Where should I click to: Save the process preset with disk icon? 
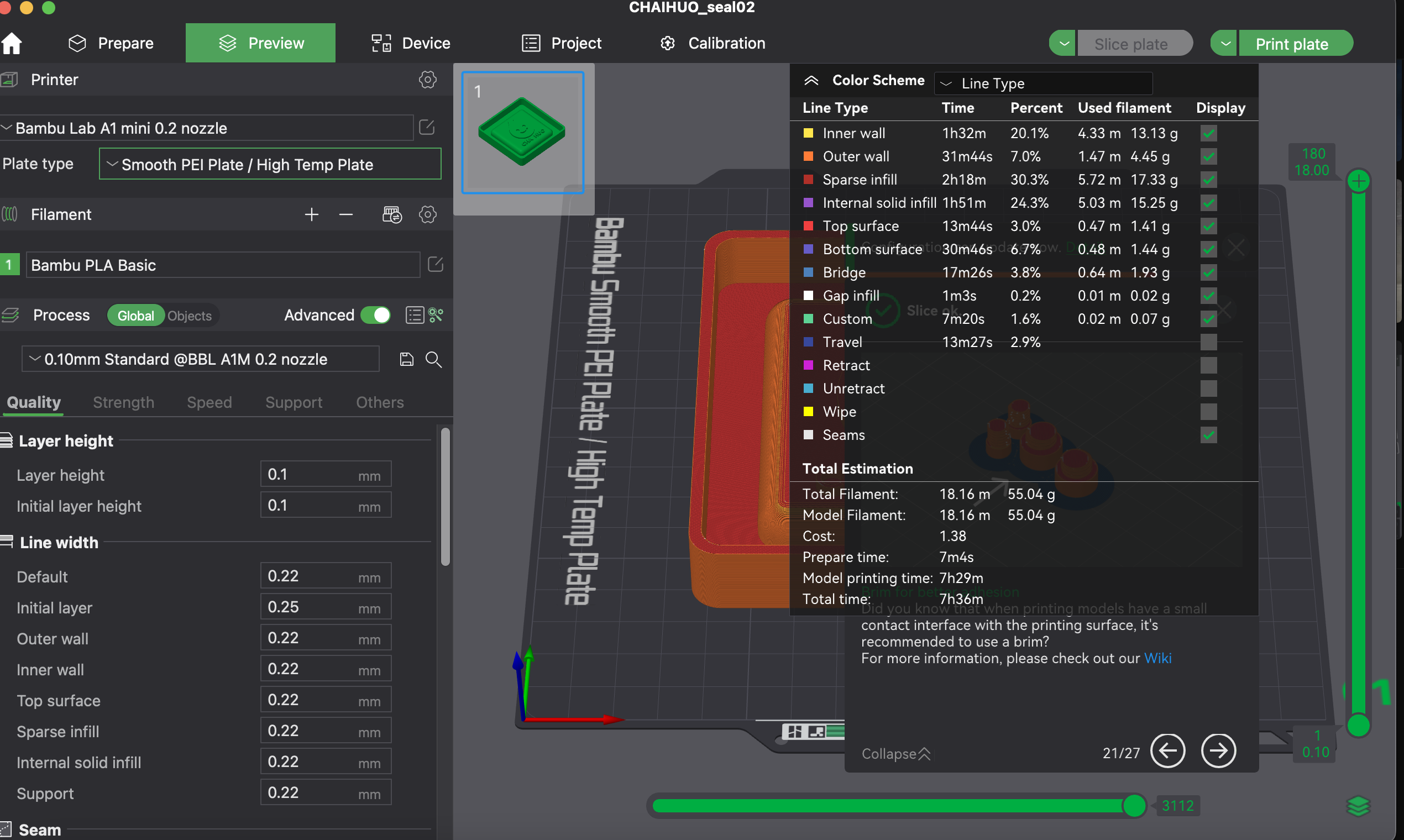point(406,359)
